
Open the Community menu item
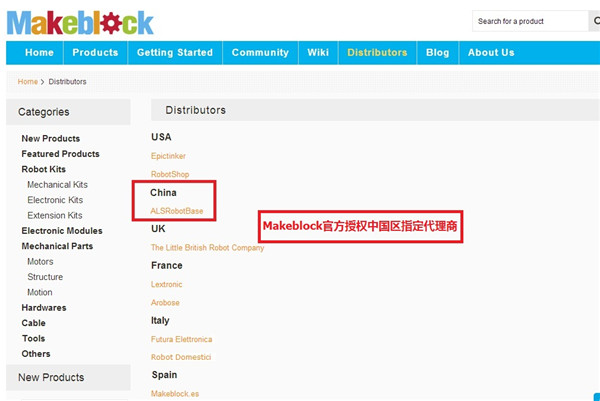coord(260,52)
